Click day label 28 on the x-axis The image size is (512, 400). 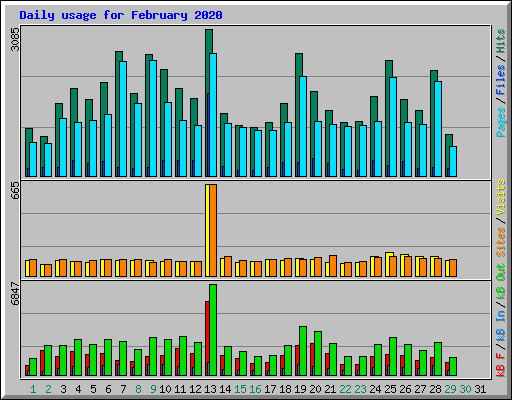tap(435, 389)
